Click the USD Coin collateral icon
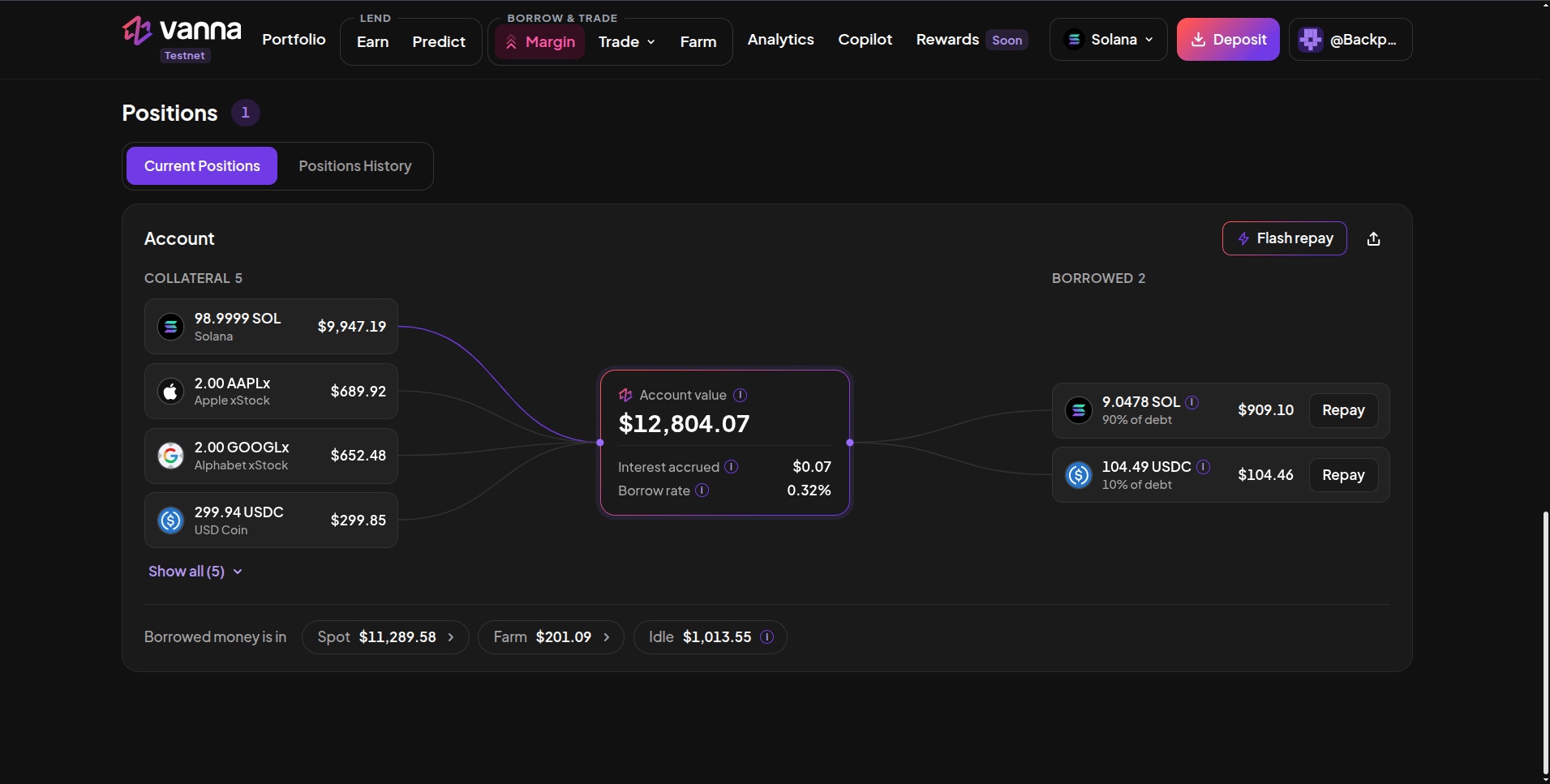1550x784 pixels. 170,521
